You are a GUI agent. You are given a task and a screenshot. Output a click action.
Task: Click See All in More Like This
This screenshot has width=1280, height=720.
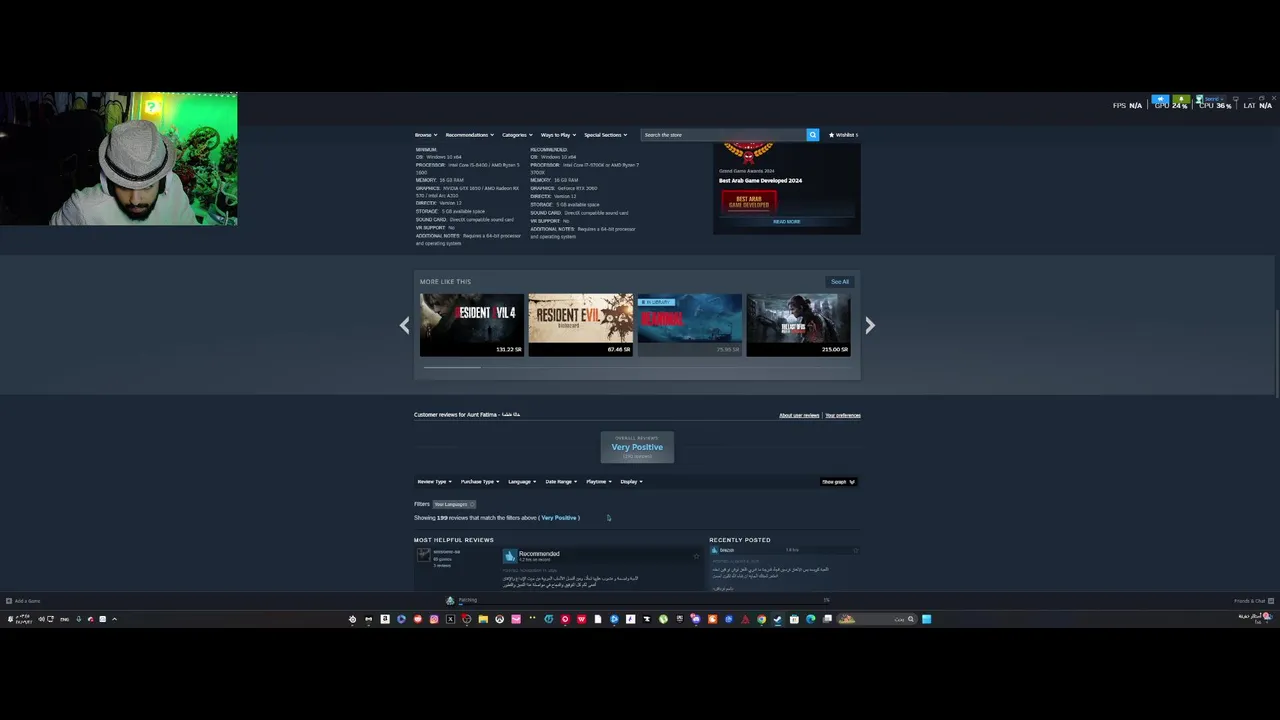click(x=840, y=282)
